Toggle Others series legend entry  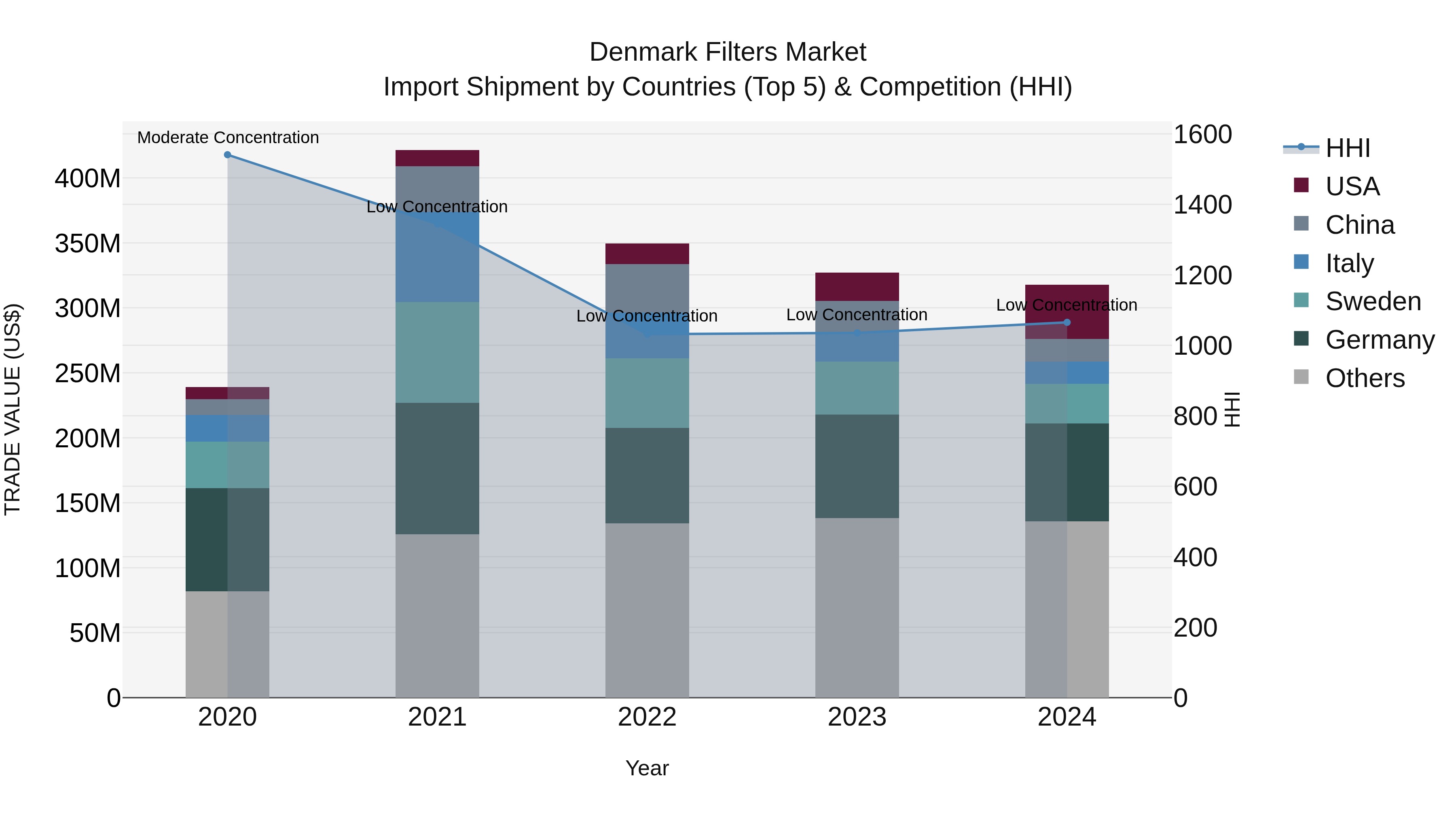(1349, 378)
